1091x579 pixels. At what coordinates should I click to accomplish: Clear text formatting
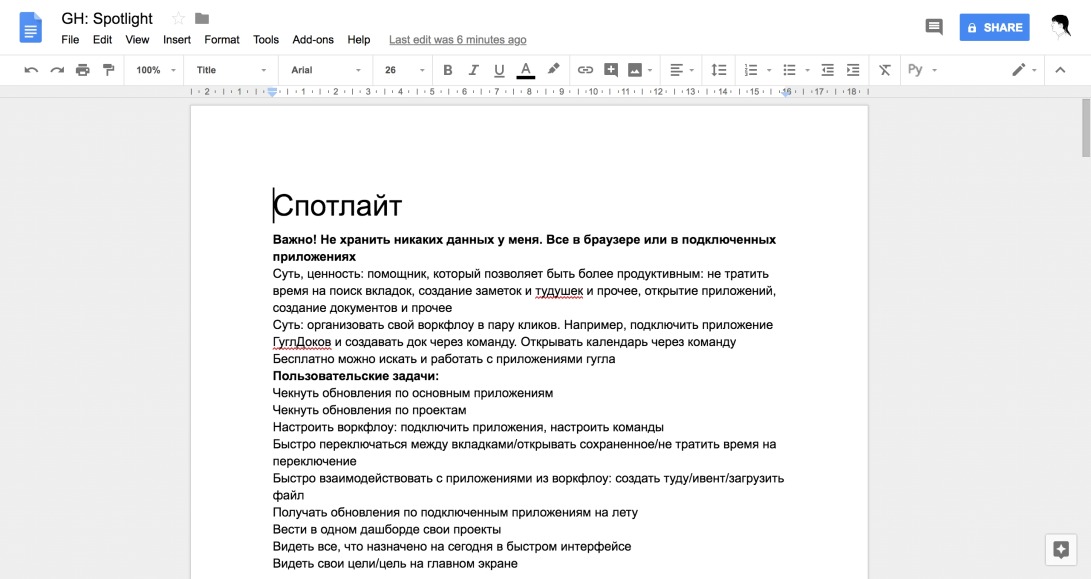(884, 70)
